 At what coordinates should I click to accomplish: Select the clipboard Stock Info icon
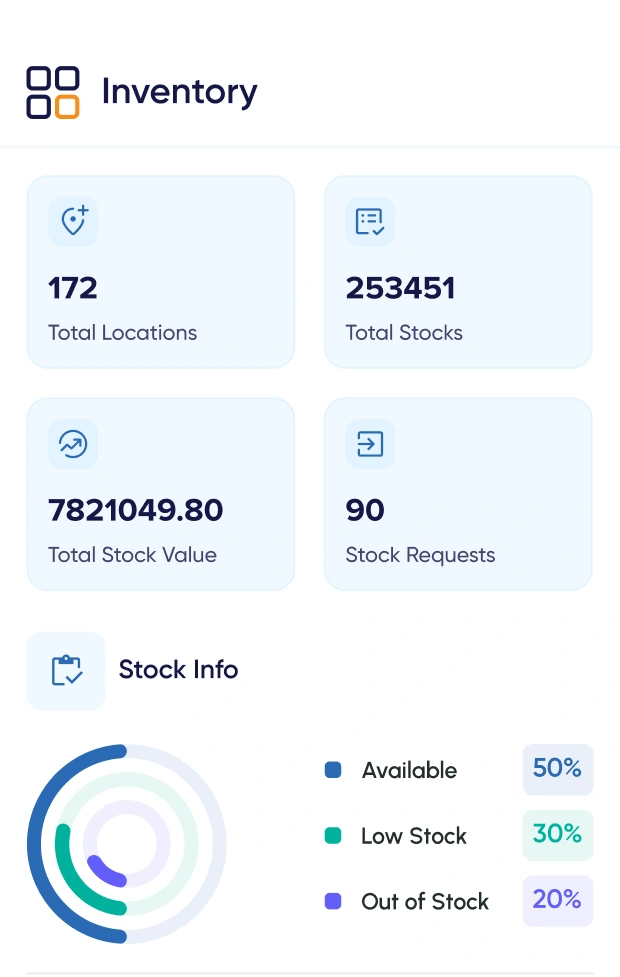click(66, 670)
